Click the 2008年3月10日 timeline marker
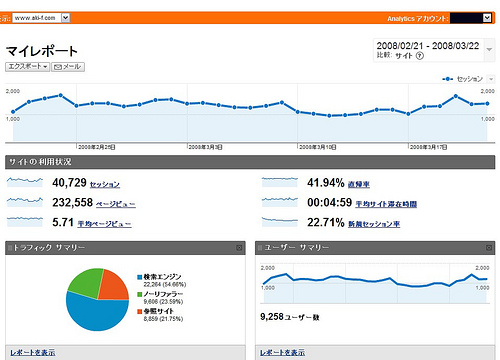This screenshot has height=360, width=500. click(318, 147)
